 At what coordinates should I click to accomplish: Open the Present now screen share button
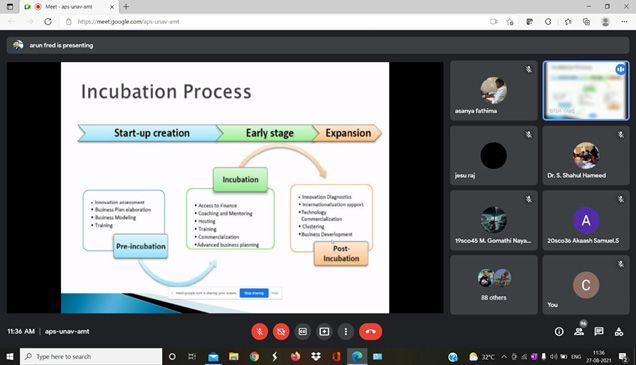(324, 332)
